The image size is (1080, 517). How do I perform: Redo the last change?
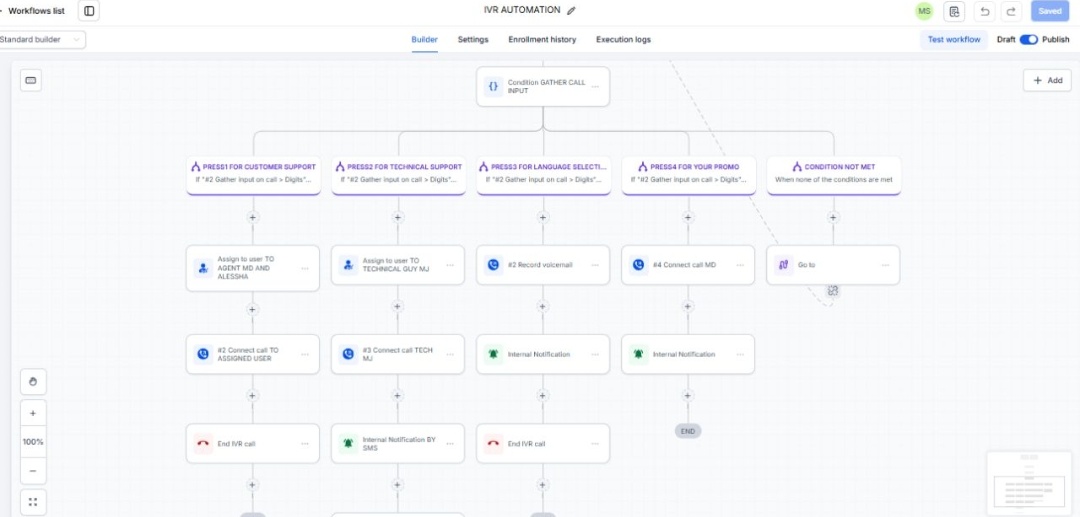1010,11
